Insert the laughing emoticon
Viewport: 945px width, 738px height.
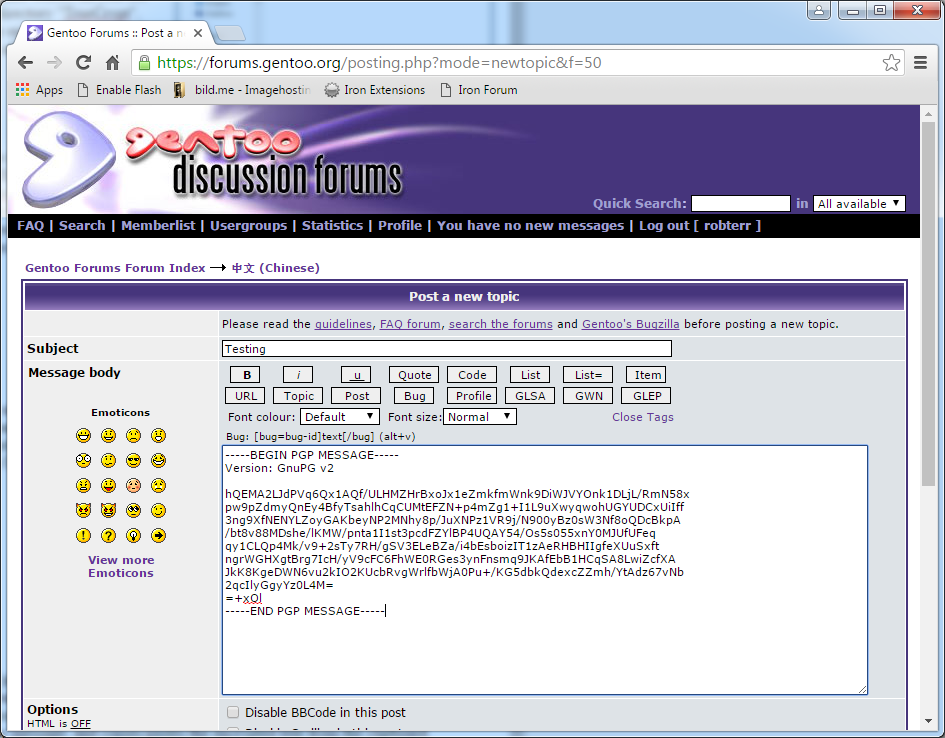point(159,460)
